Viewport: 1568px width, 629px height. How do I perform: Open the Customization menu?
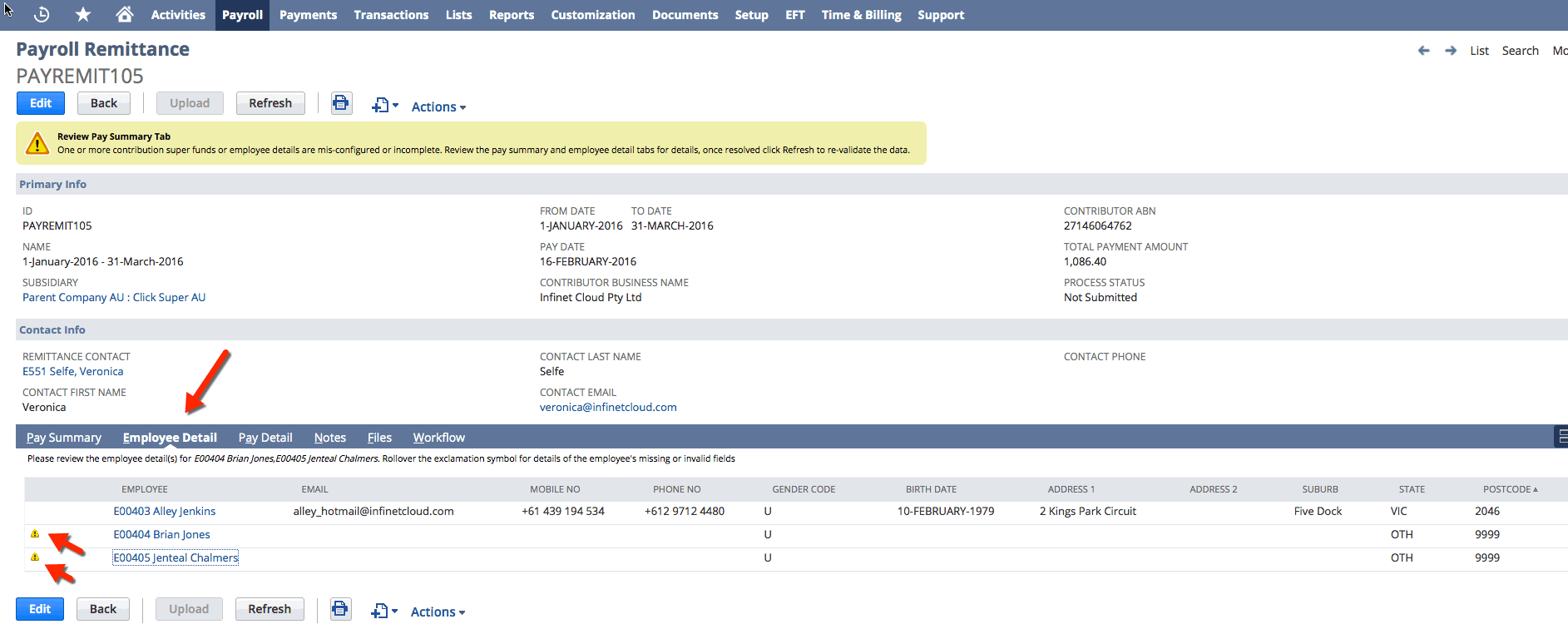point(592,15)
